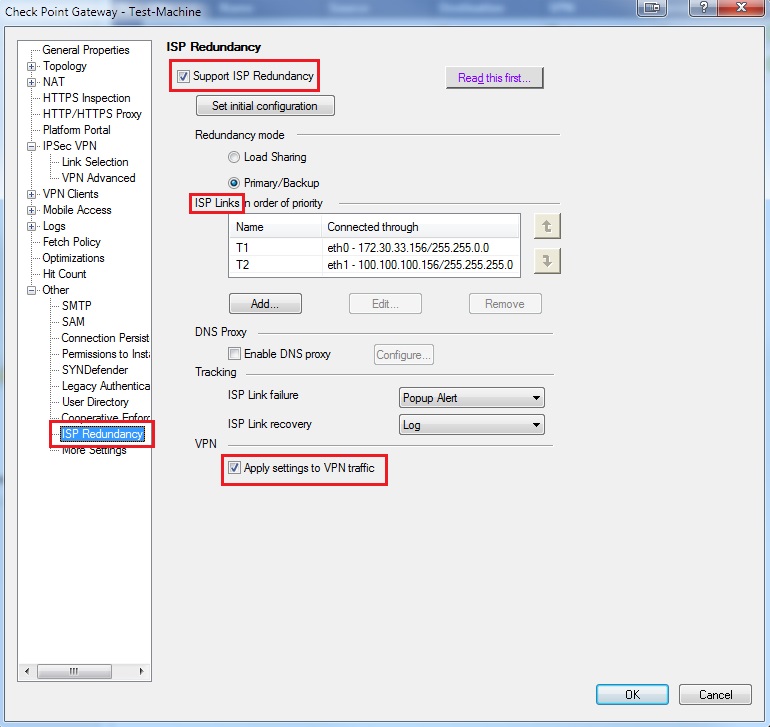
Task: Expand the Logs tree node
Action: coord(31,226)
